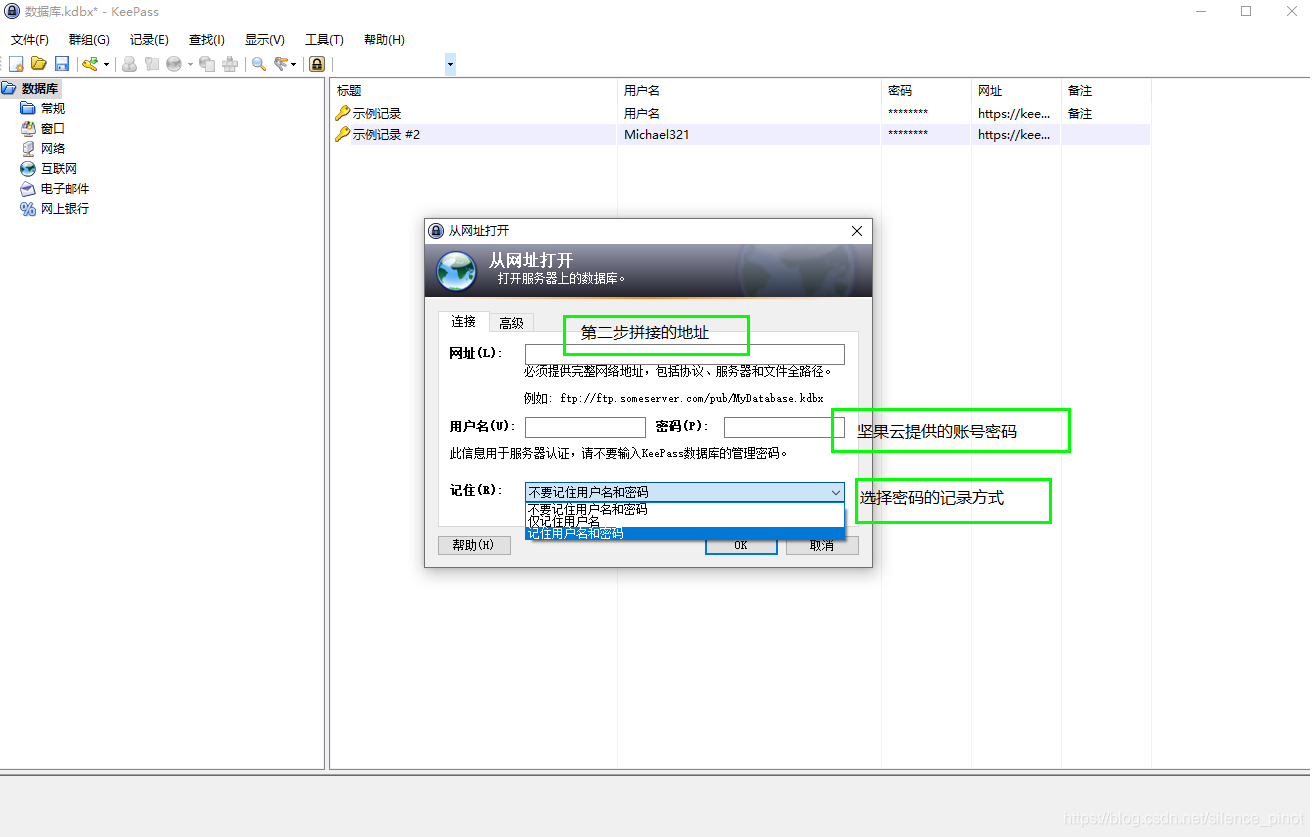The height and width of the screenshot is (837, 1314).
Task: Click the key icon of first 示例记录 entry
Action: click(342, 114)
